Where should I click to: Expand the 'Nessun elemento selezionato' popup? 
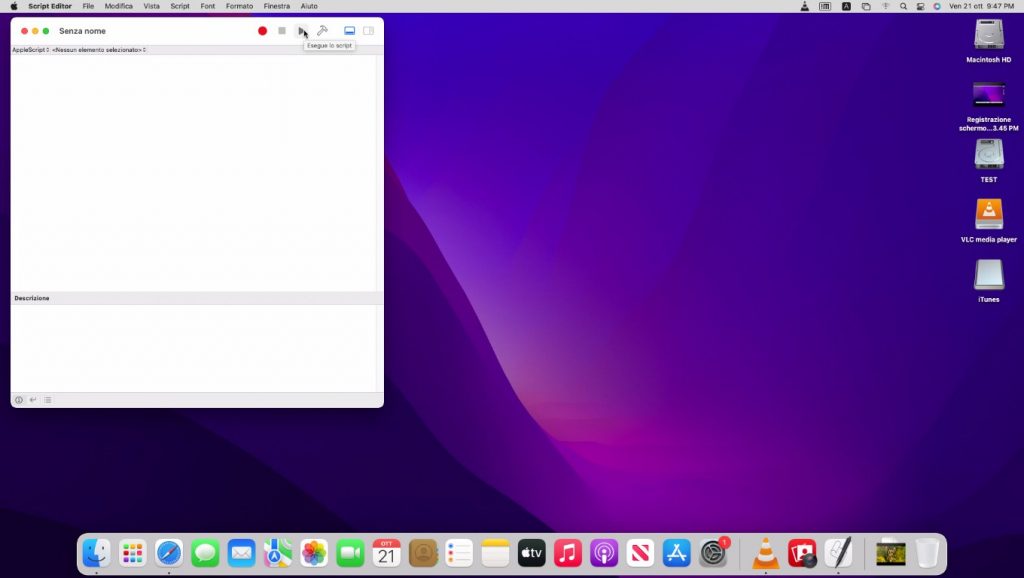click(98, 49)
